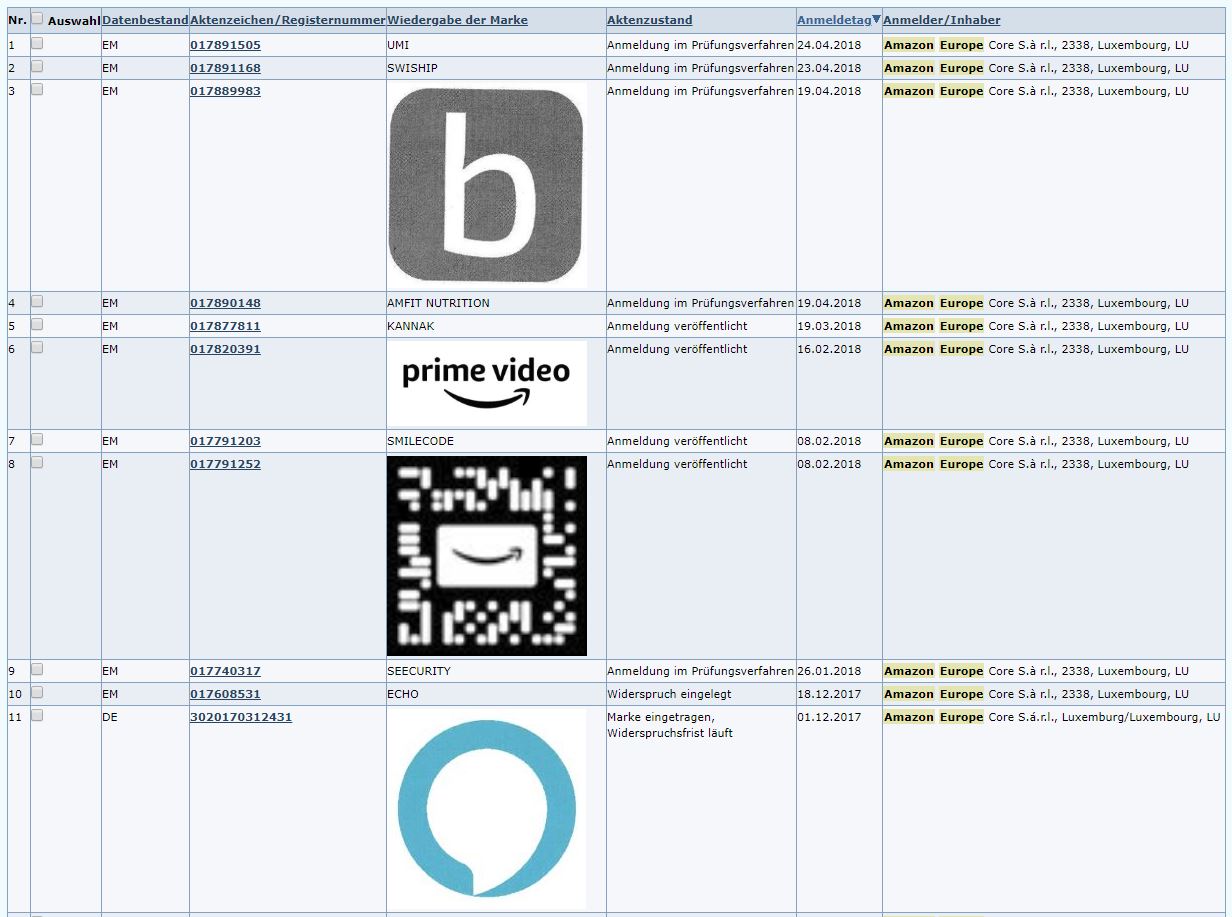Click 'Anmeldung im Prüfungsverfahren' in the UMI row
Image resolution: width=1232 pixels, height=917 pixels.
[700, 45]
